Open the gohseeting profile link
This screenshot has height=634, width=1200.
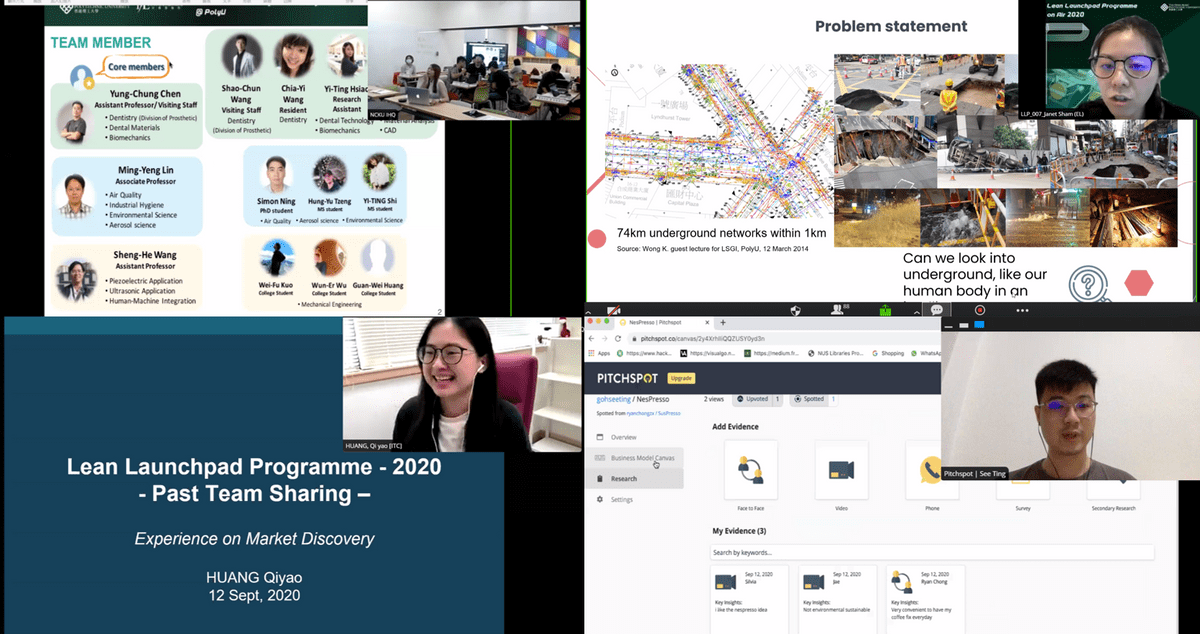coord(617,398)
